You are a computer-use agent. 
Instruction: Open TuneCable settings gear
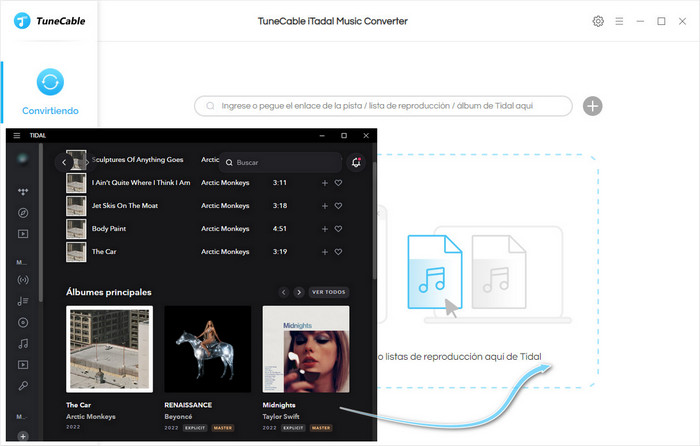[598, 21]
